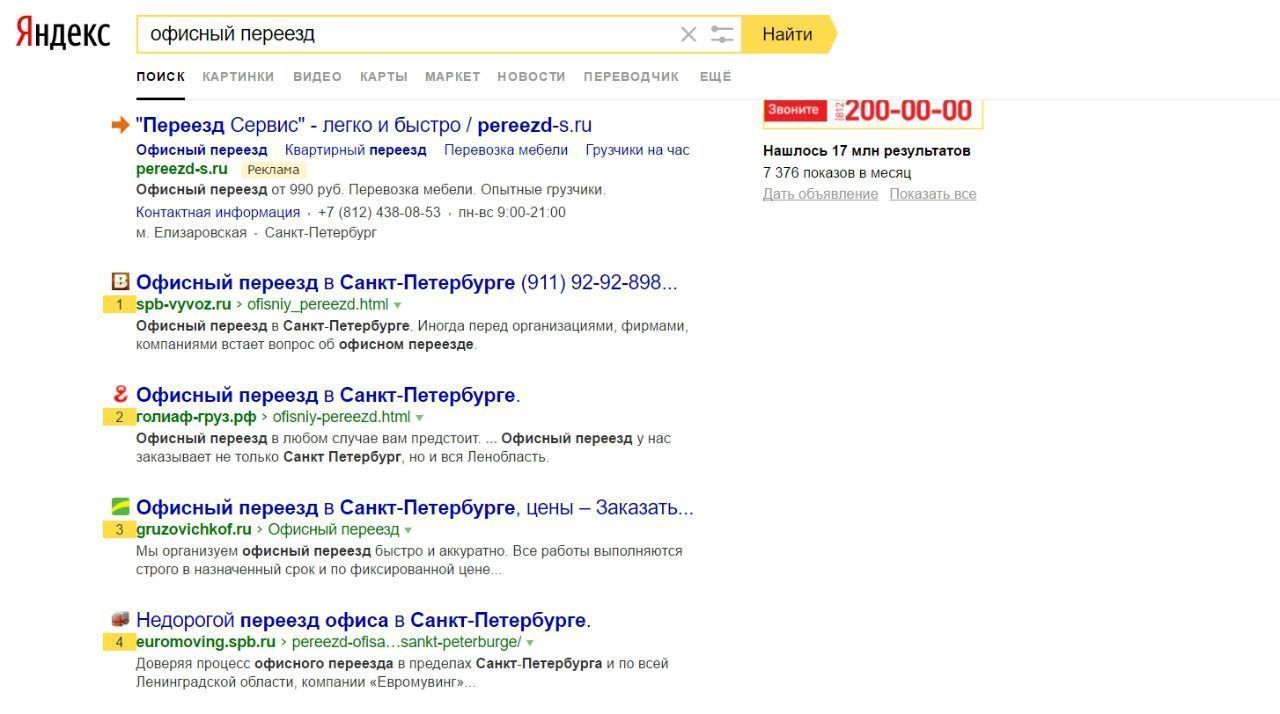Open dropdown arrow beside euromoving.spb.ru URL
Image resolution: width=1280 pixels, height=714 pixels.
click(x=530, y=643)
